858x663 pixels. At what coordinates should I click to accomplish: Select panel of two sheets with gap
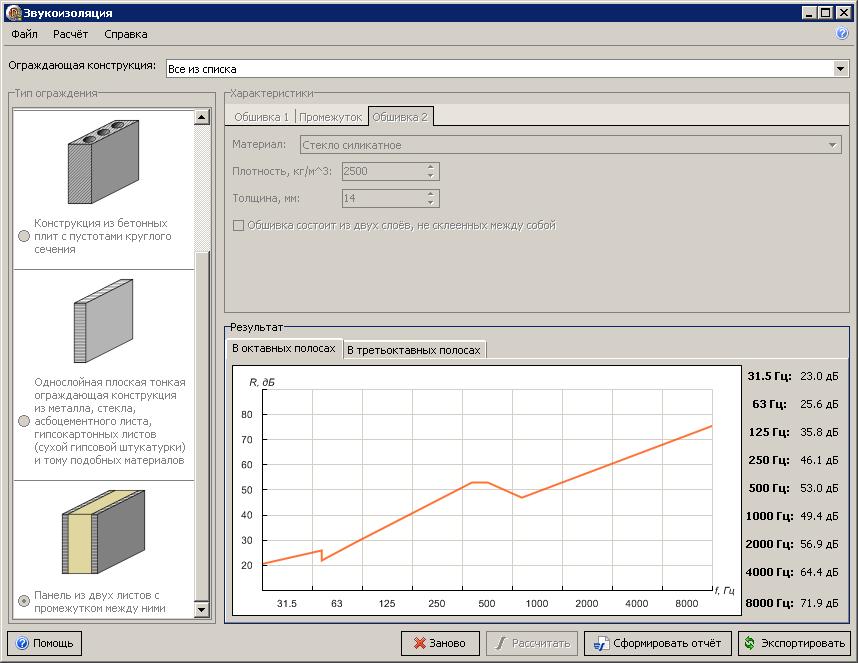[x=24, y=601]
